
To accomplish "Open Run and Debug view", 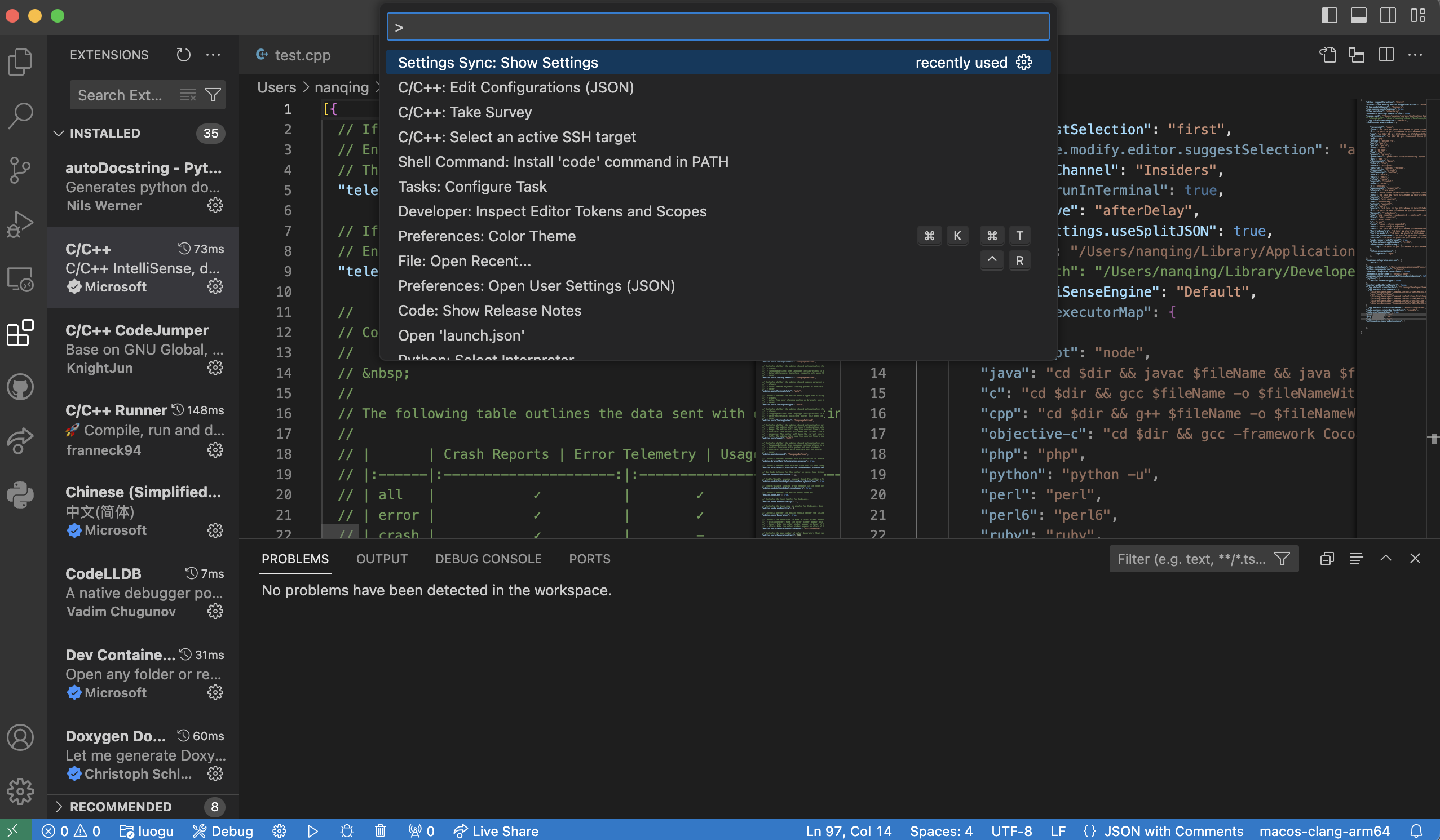I will [x=20, y=224].
